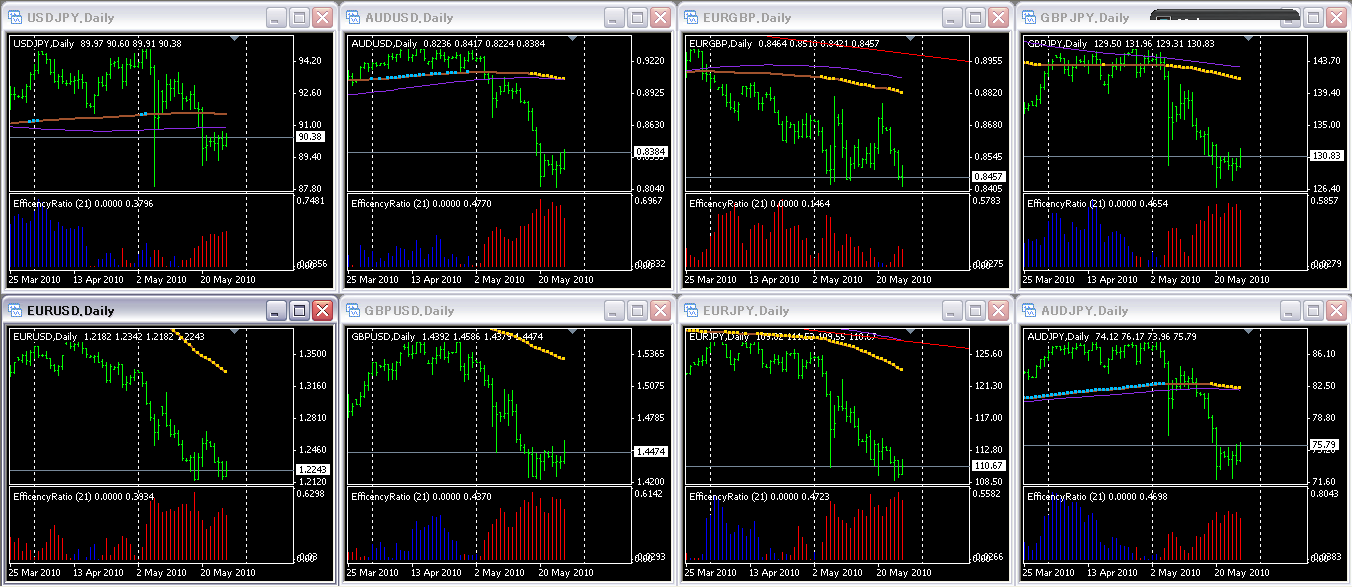Close the EURGBP,Daily chart window
The image size is (1352, 588).
998,18
